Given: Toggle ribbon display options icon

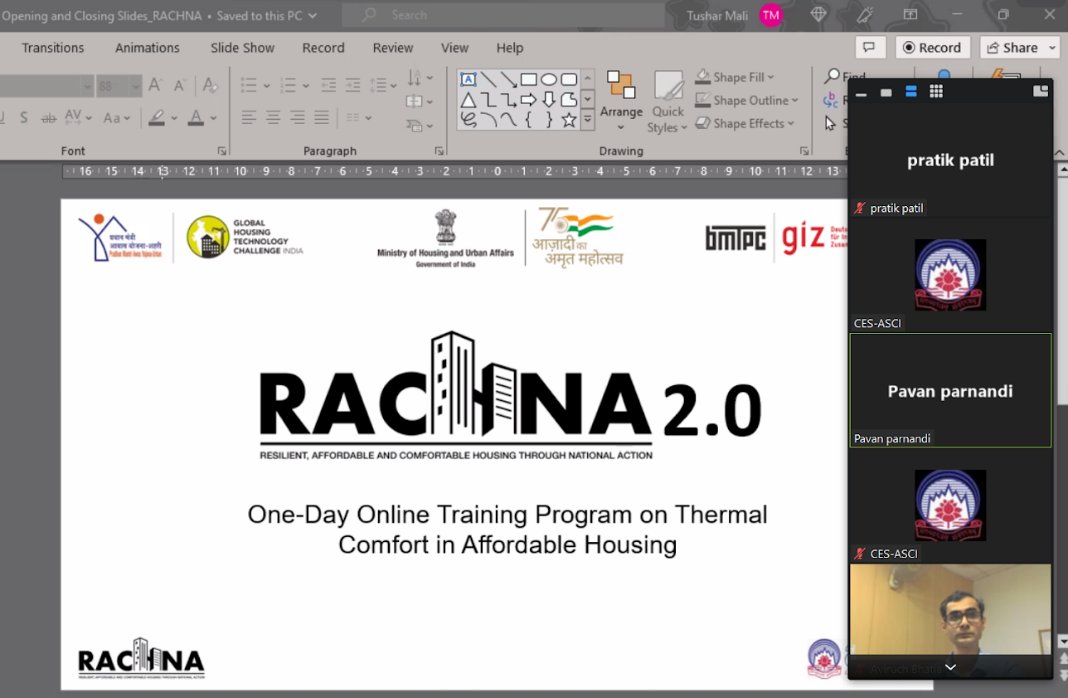Looking at the screenshot, I should click(x=911, y=14).
